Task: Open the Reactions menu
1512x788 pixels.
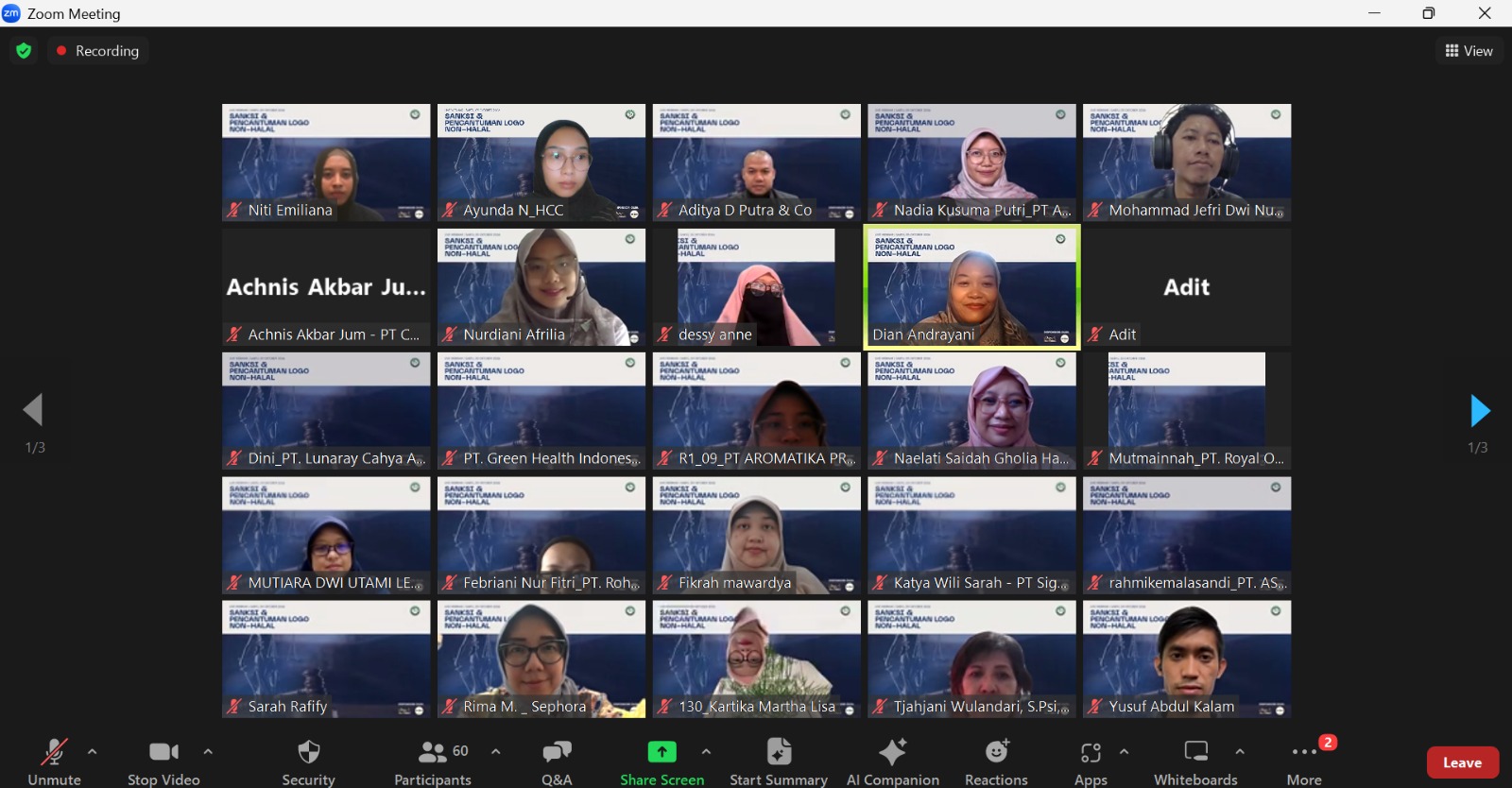Action: coord(996,762)
